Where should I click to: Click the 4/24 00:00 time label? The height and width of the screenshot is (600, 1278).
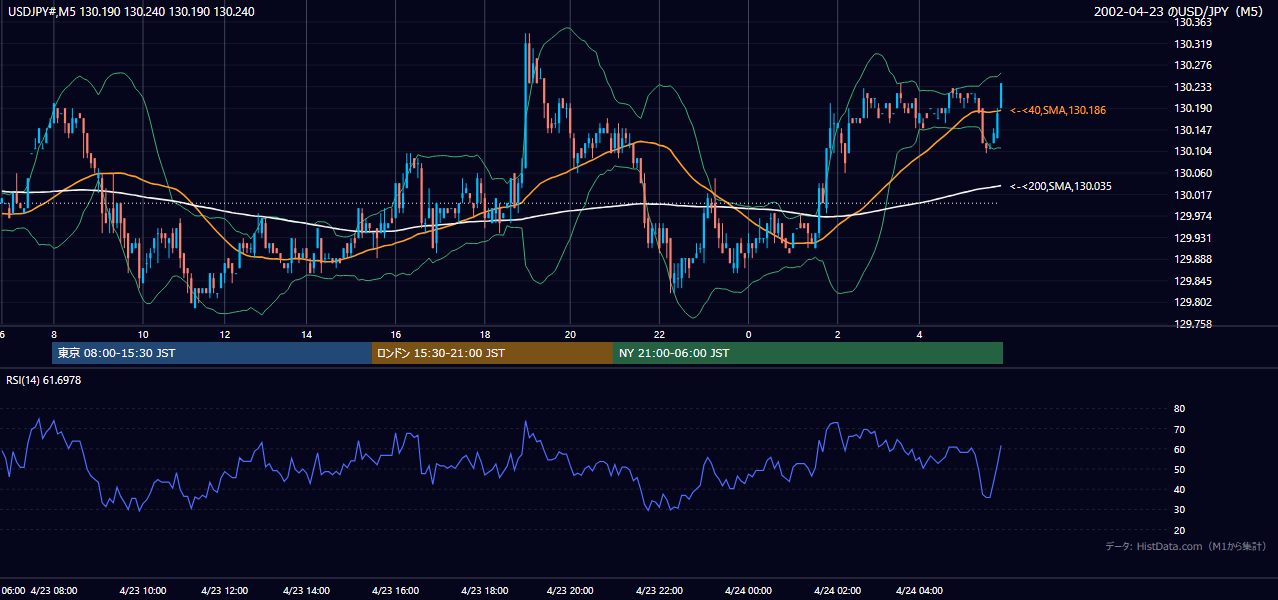(748, 590)
